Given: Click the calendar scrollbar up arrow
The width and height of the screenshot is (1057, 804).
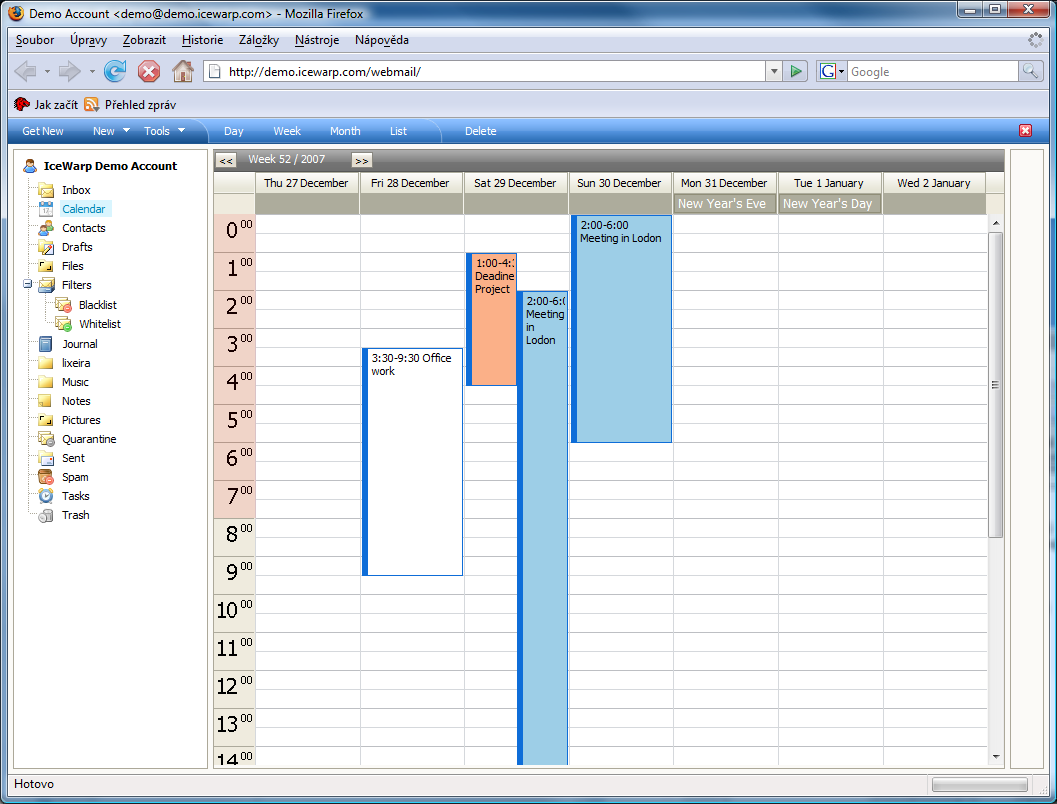Looking at the screenshot, I should 996,223.
